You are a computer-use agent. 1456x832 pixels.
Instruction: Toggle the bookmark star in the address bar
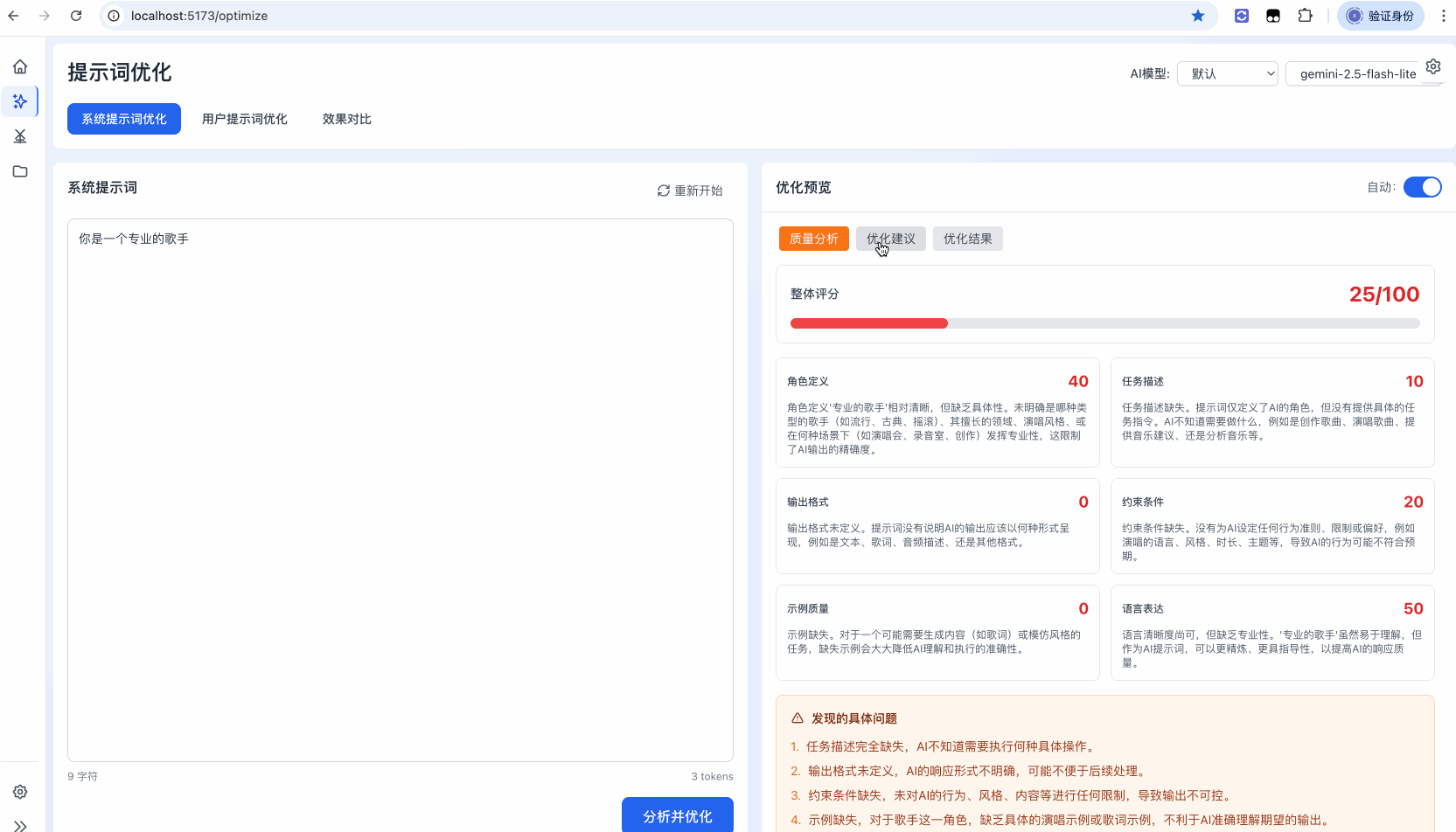pyautogui.click(x=1198, y=15)
